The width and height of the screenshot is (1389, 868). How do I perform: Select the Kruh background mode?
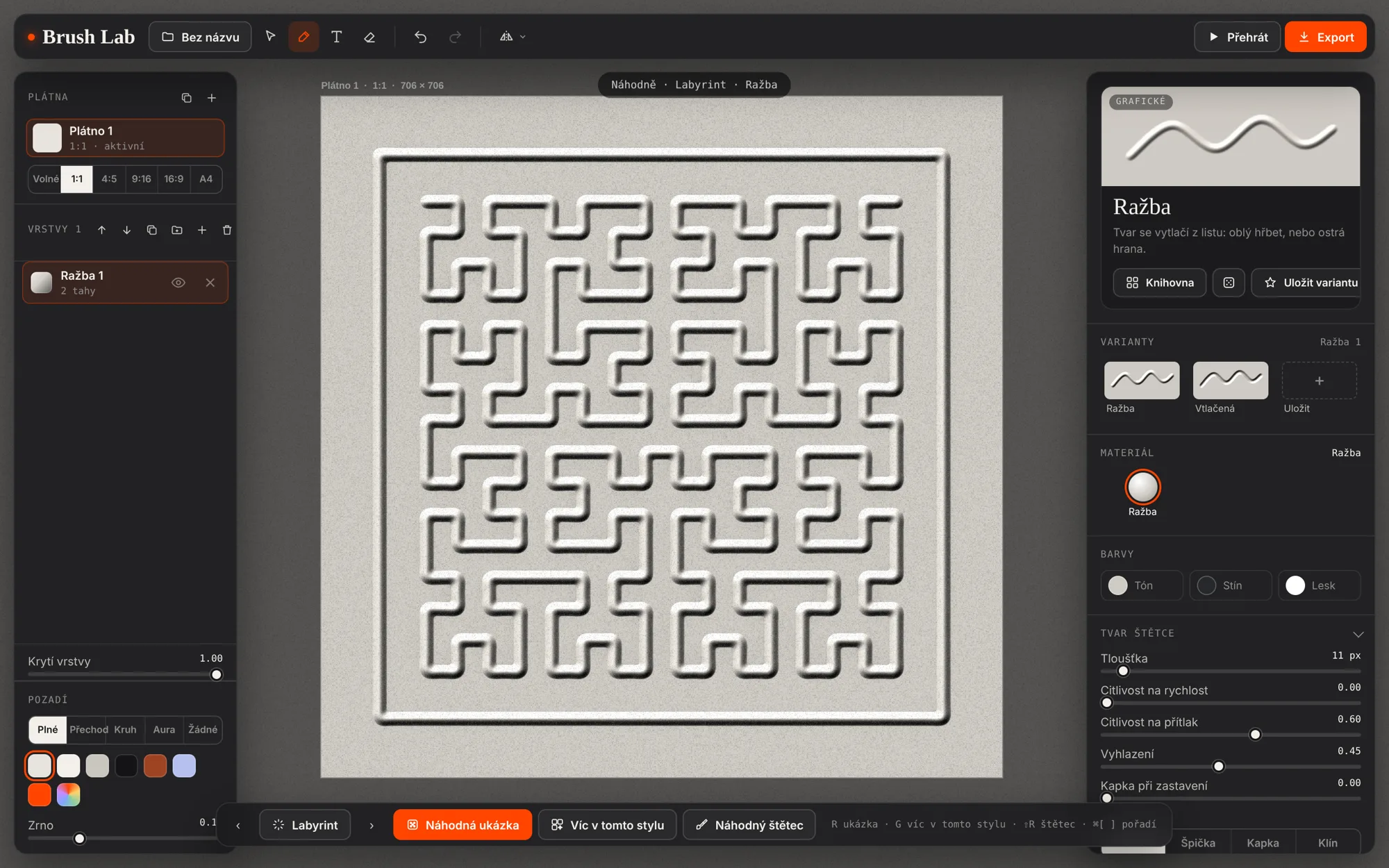point(126,730)
